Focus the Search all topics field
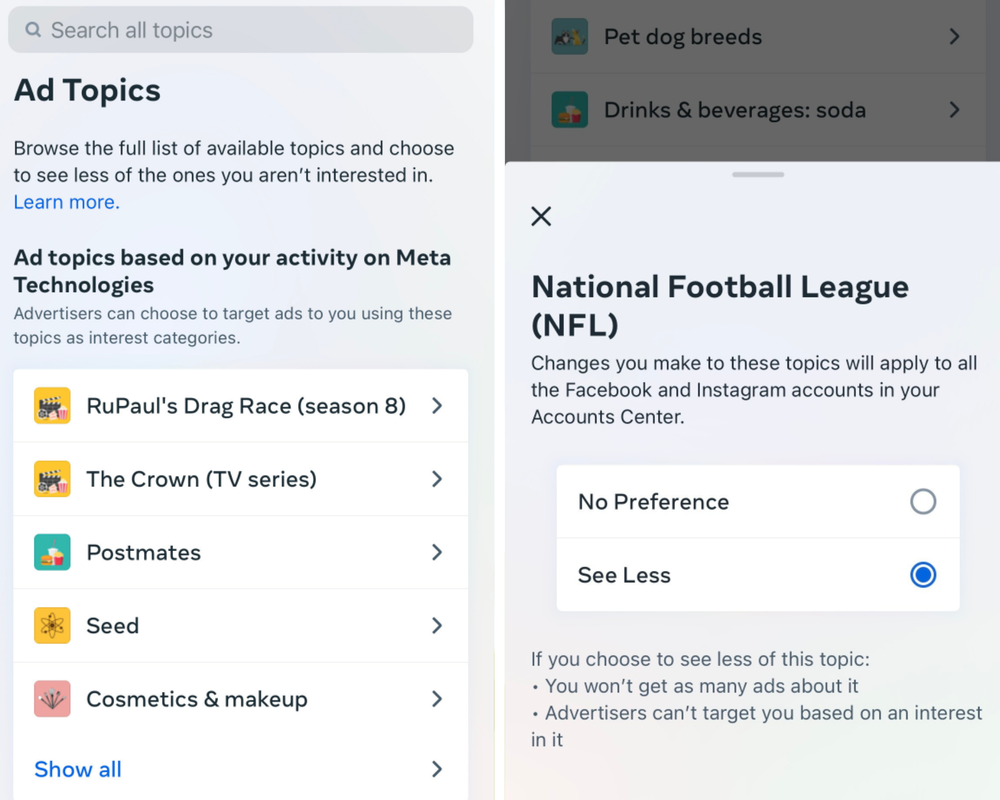This screenshot has height=800, width=1000. 241,30
